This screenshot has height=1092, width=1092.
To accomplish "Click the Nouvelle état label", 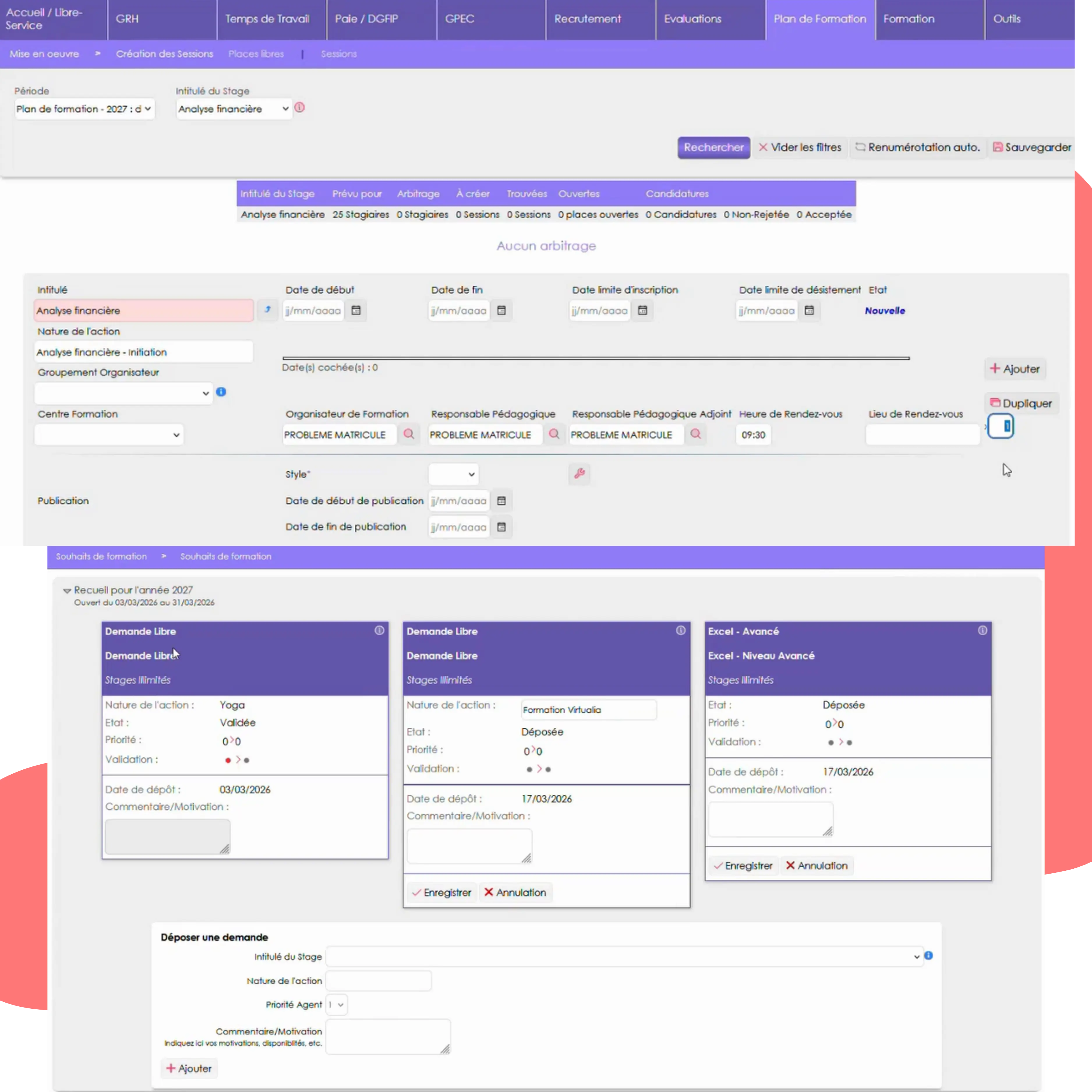I will [x=885, y=310].
